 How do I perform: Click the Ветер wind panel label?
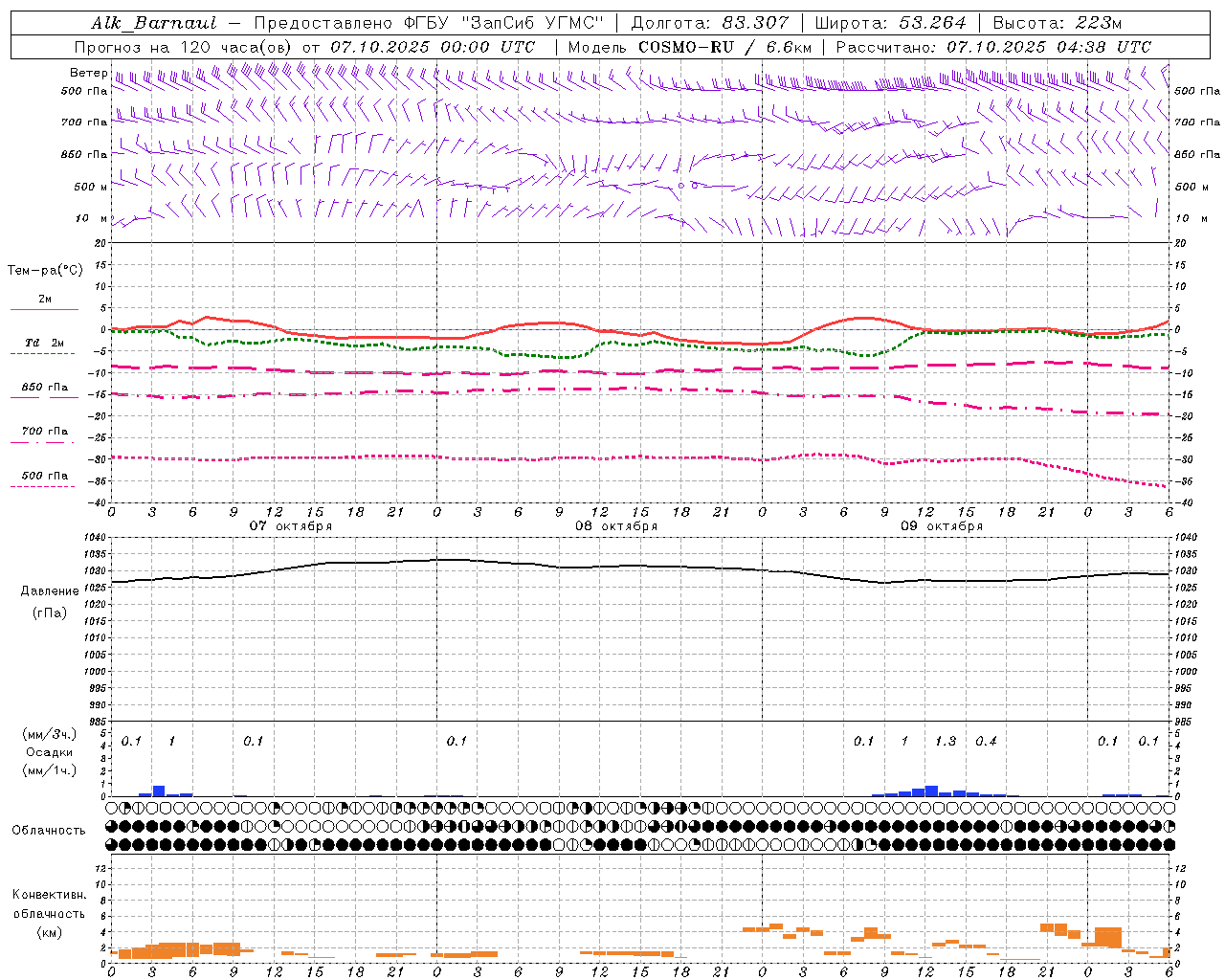point(88,73)
